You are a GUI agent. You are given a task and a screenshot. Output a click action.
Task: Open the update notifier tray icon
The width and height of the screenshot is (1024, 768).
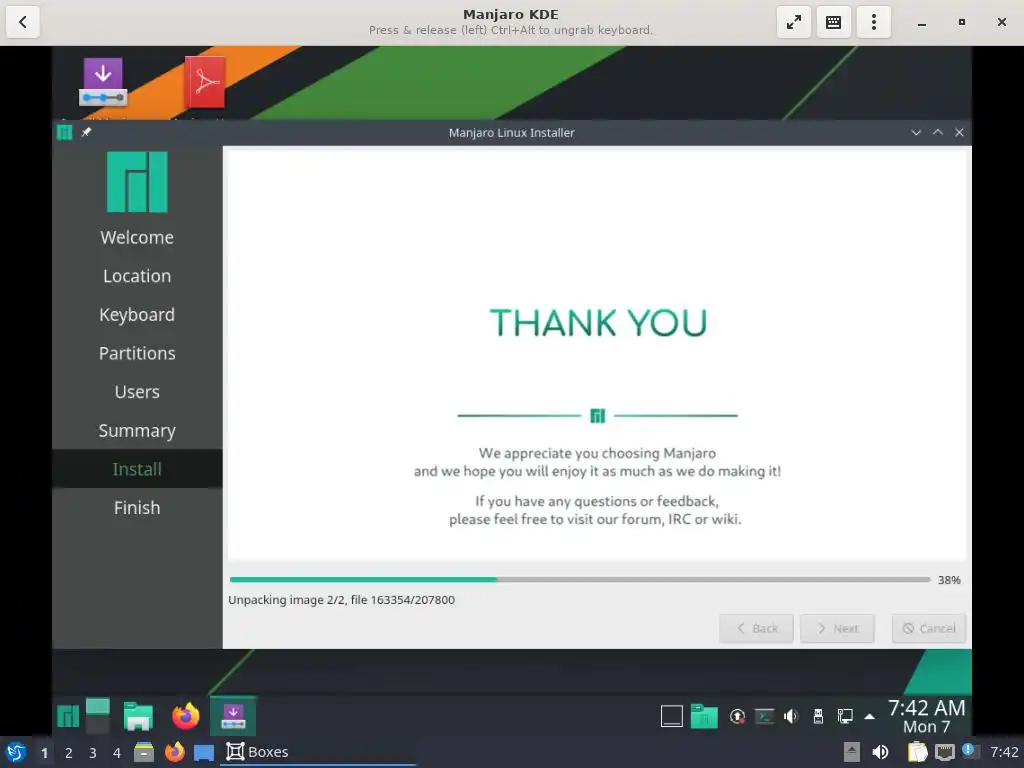(x=737, y=716)
